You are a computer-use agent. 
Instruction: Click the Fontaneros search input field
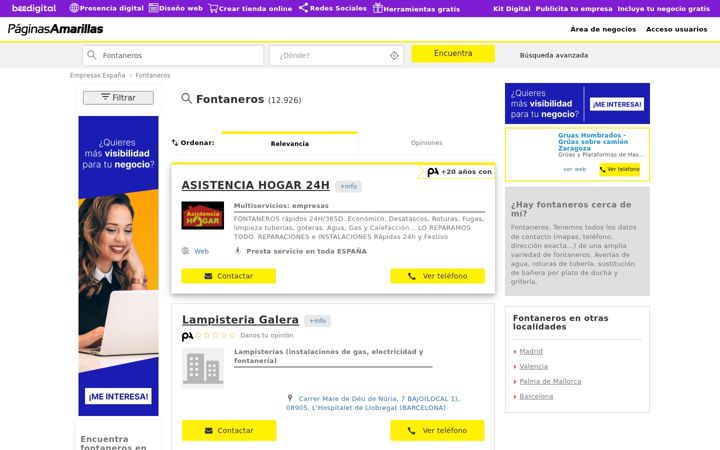tap(173, 55)
